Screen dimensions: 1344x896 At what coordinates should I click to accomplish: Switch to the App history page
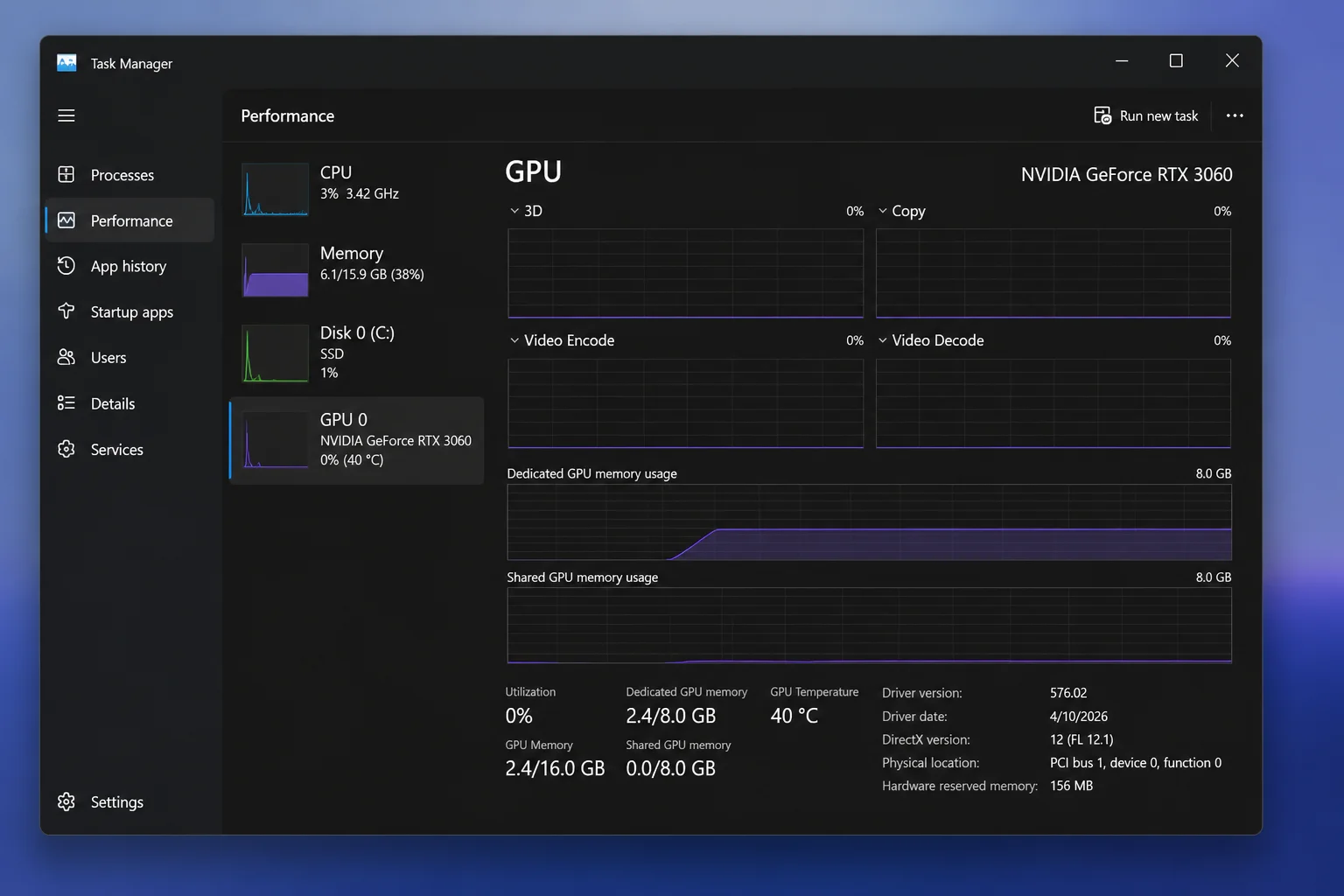(x=129, y=266)
